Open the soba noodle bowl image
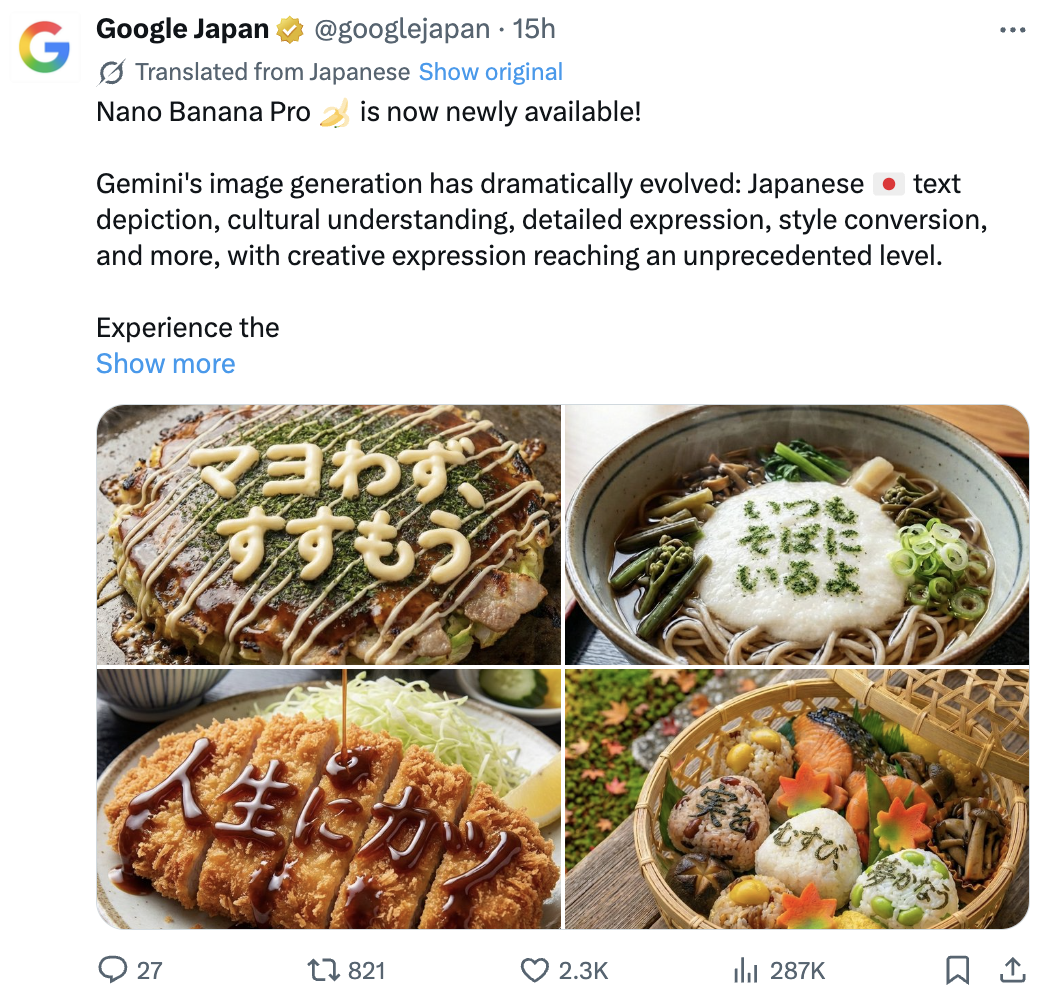1056x1008 pixels. (797, 534)
